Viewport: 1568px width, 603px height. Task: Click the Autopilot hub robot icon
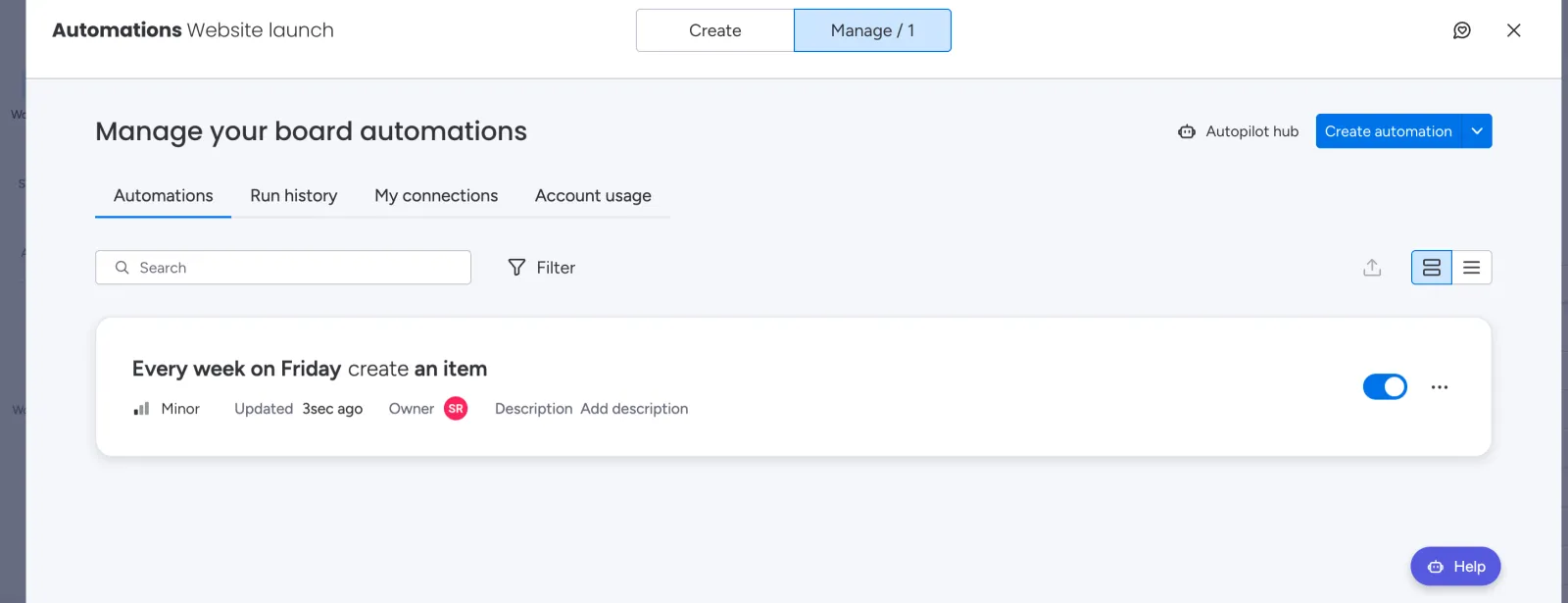point(1186,131)
